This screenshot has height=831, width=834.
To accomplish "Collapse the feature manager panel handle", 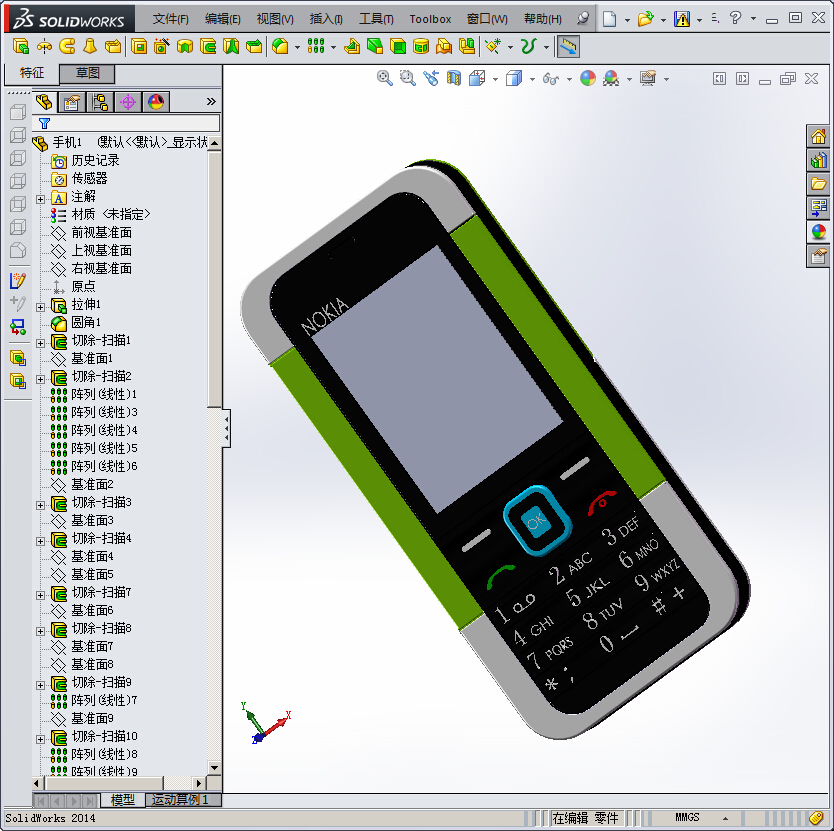I will pyautogui.click(x=227, y=428).
